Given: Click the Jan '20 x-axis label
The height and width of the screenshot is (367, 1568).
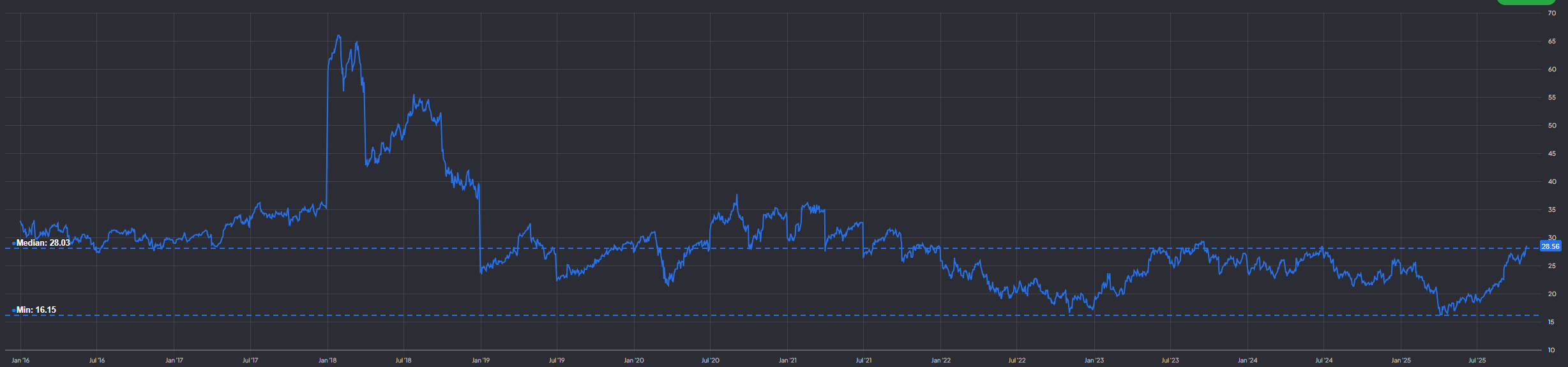Looking at the screenshot, I should pos(634,361).
